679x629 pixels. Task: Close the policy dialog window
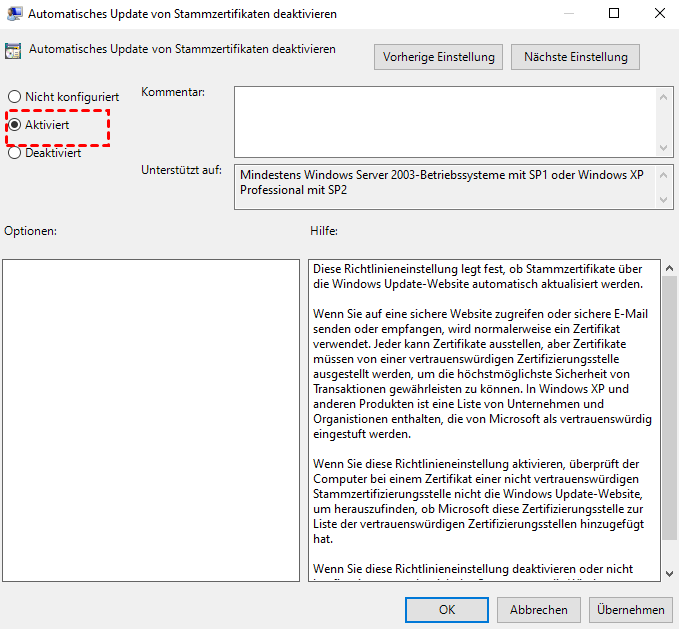point(660,13)
